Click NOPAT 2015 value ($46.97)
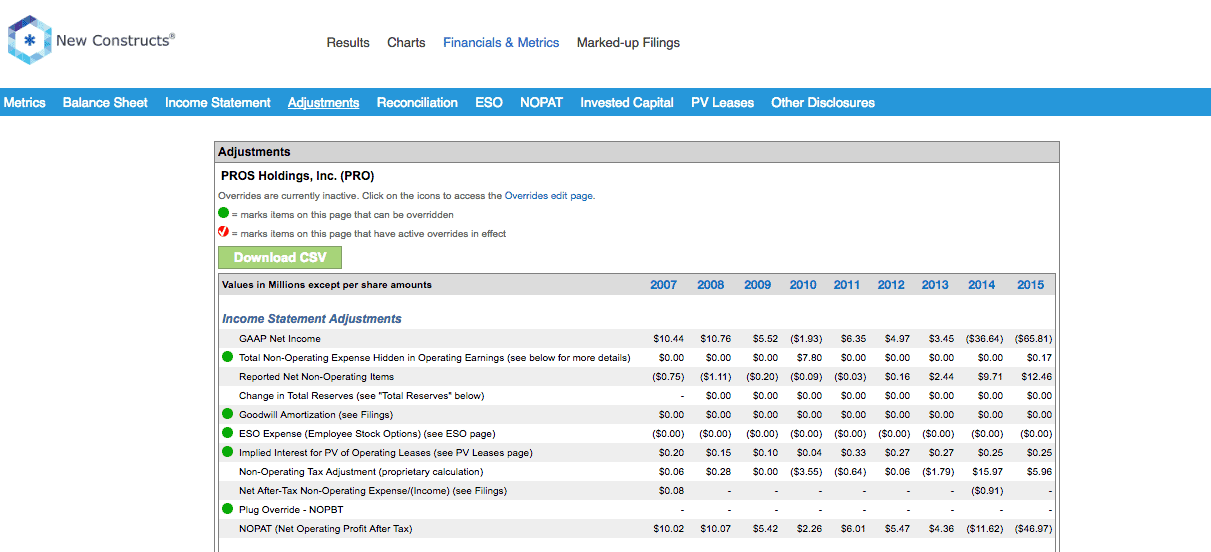This screenshot has width=1211, height=552. [x=1033, y=528]
